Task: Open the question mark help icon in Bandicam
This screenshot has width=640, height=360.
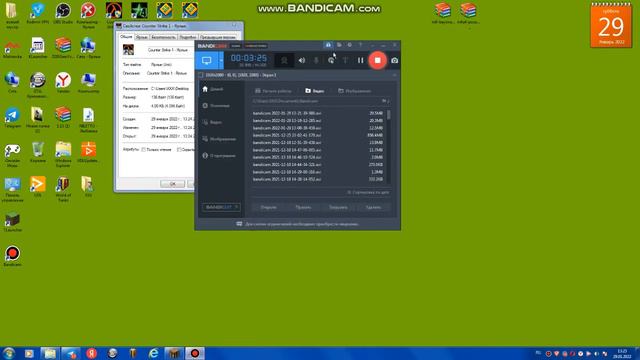Action: point(360,45)
